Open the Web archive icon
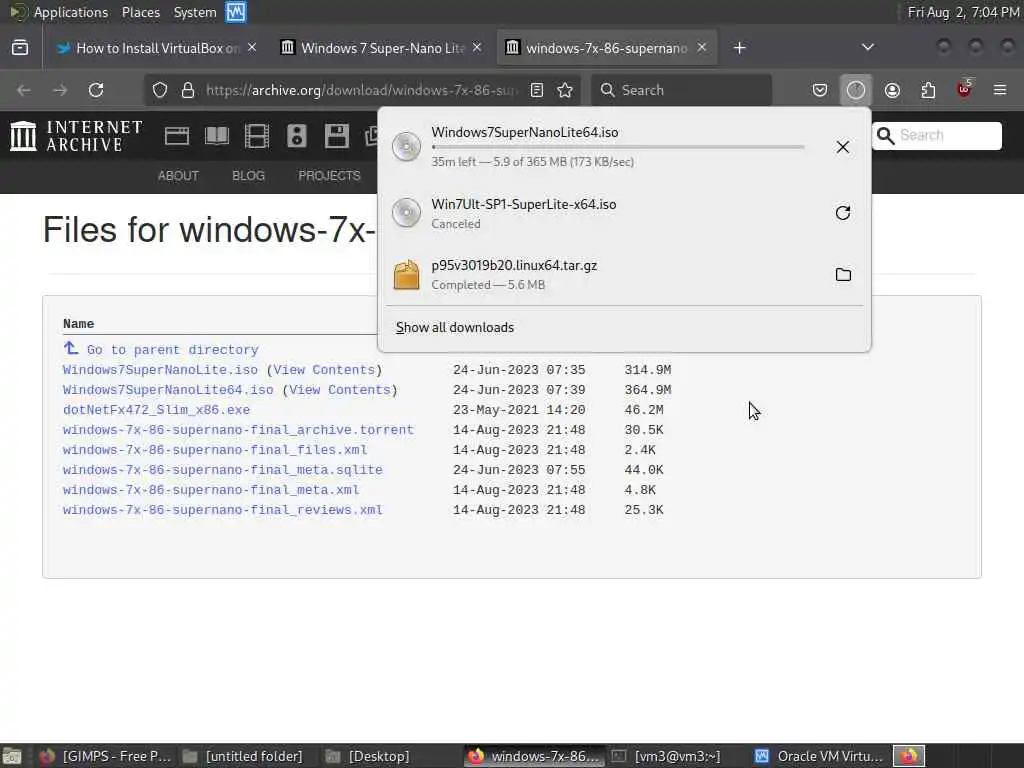1024x768 pixels. click(x=177, y=136)
